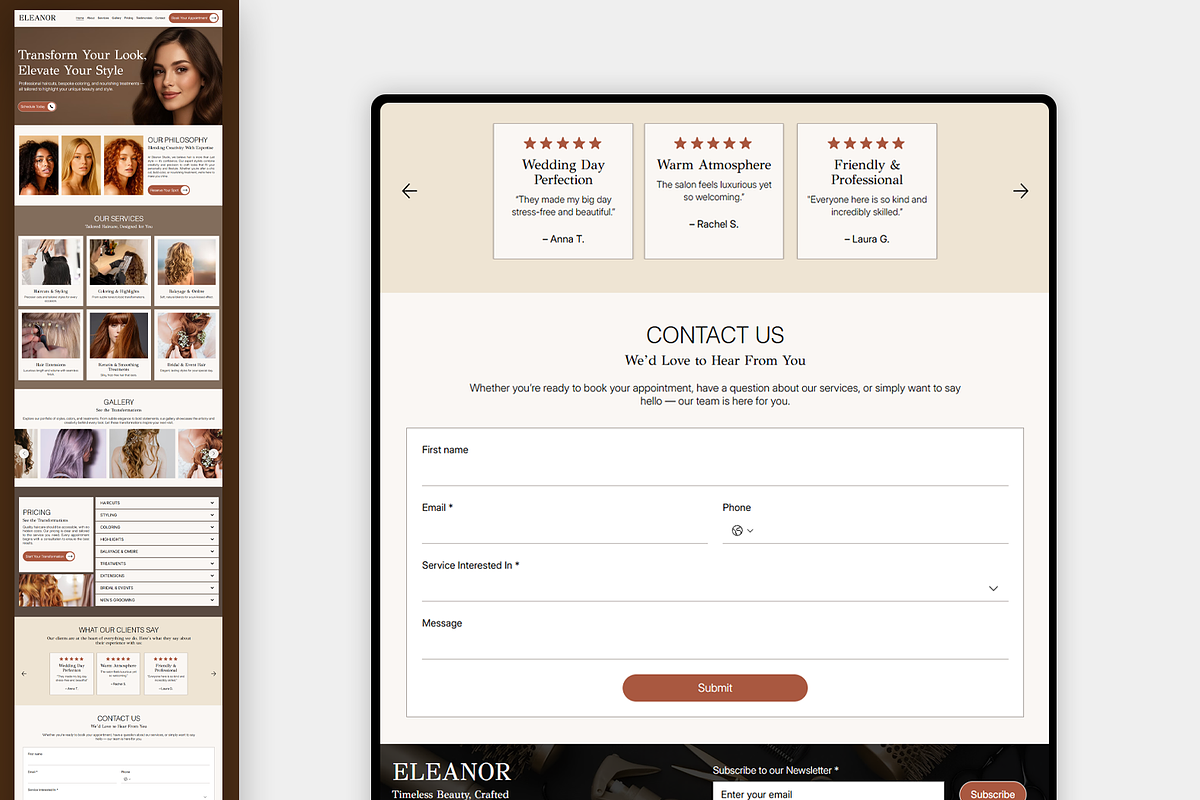The height and width of the screenshot is (800, 1200).
Task: Select the Wedding Day Perfection review card
Action: click(563, 191)
